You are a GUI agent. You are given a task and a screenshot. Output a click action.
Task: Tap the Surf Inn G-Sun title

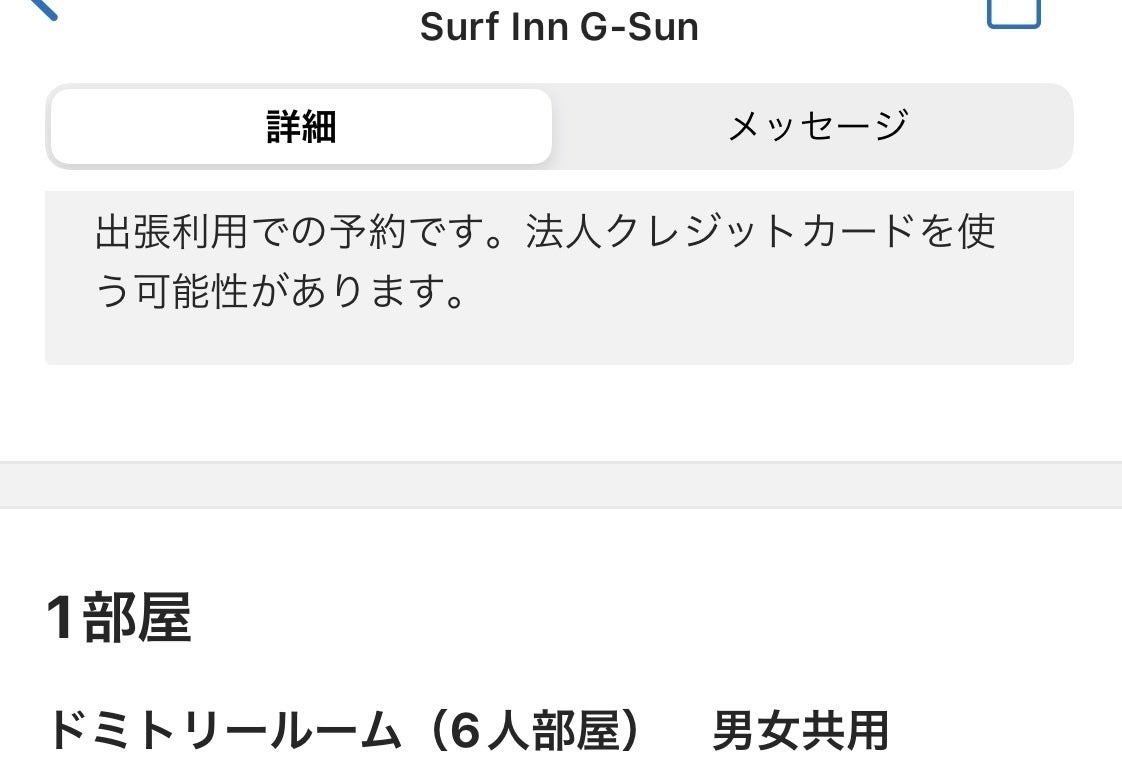coord(559,27)
